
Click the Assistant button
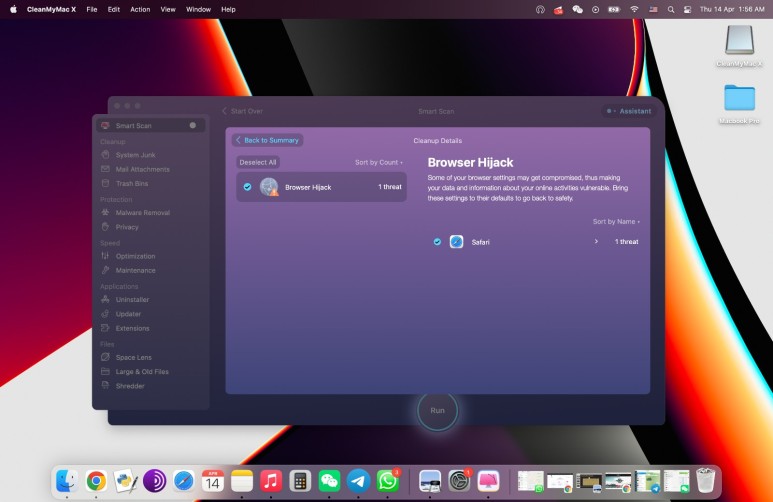point(629,111)
